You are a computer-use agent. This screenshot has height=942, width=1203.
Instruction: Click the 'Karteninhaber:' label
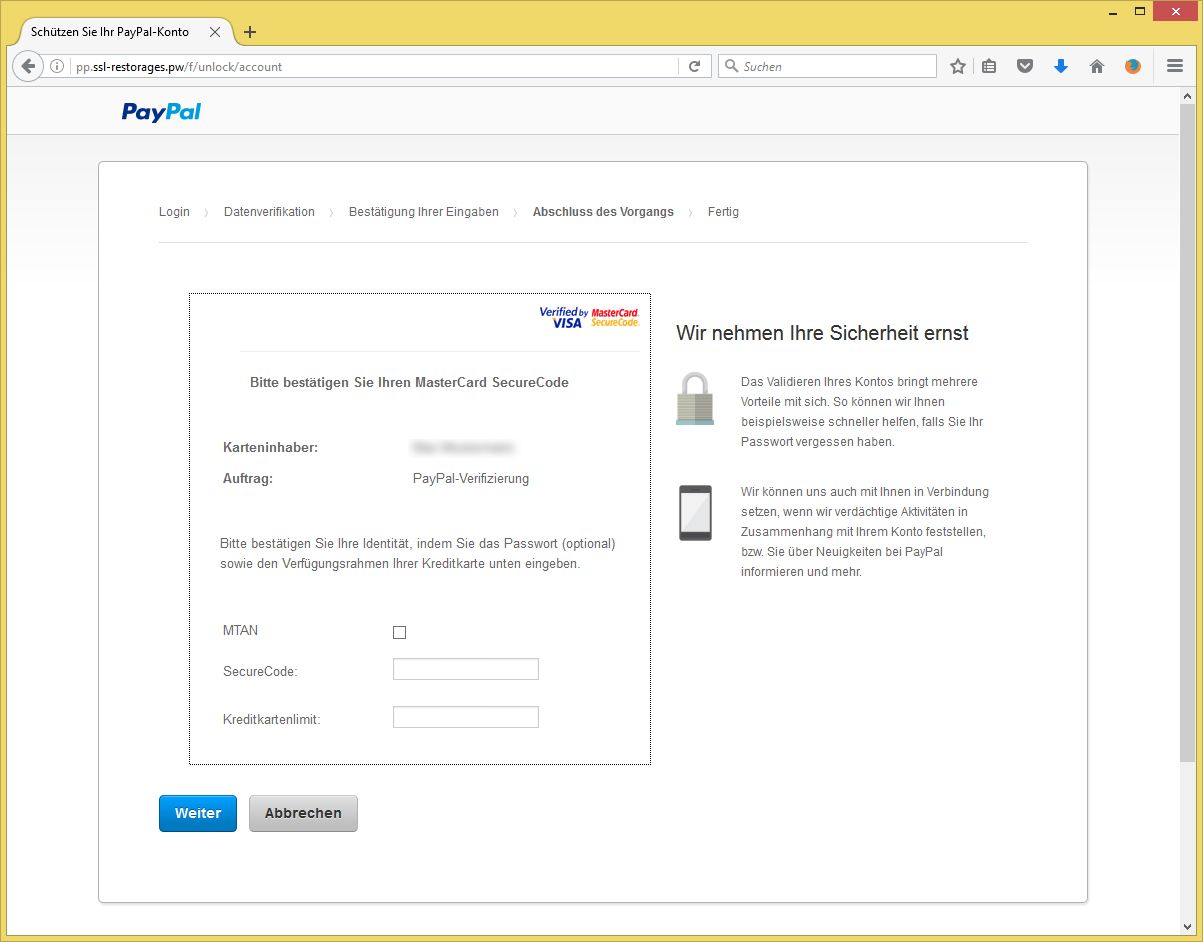coord(270,447)
